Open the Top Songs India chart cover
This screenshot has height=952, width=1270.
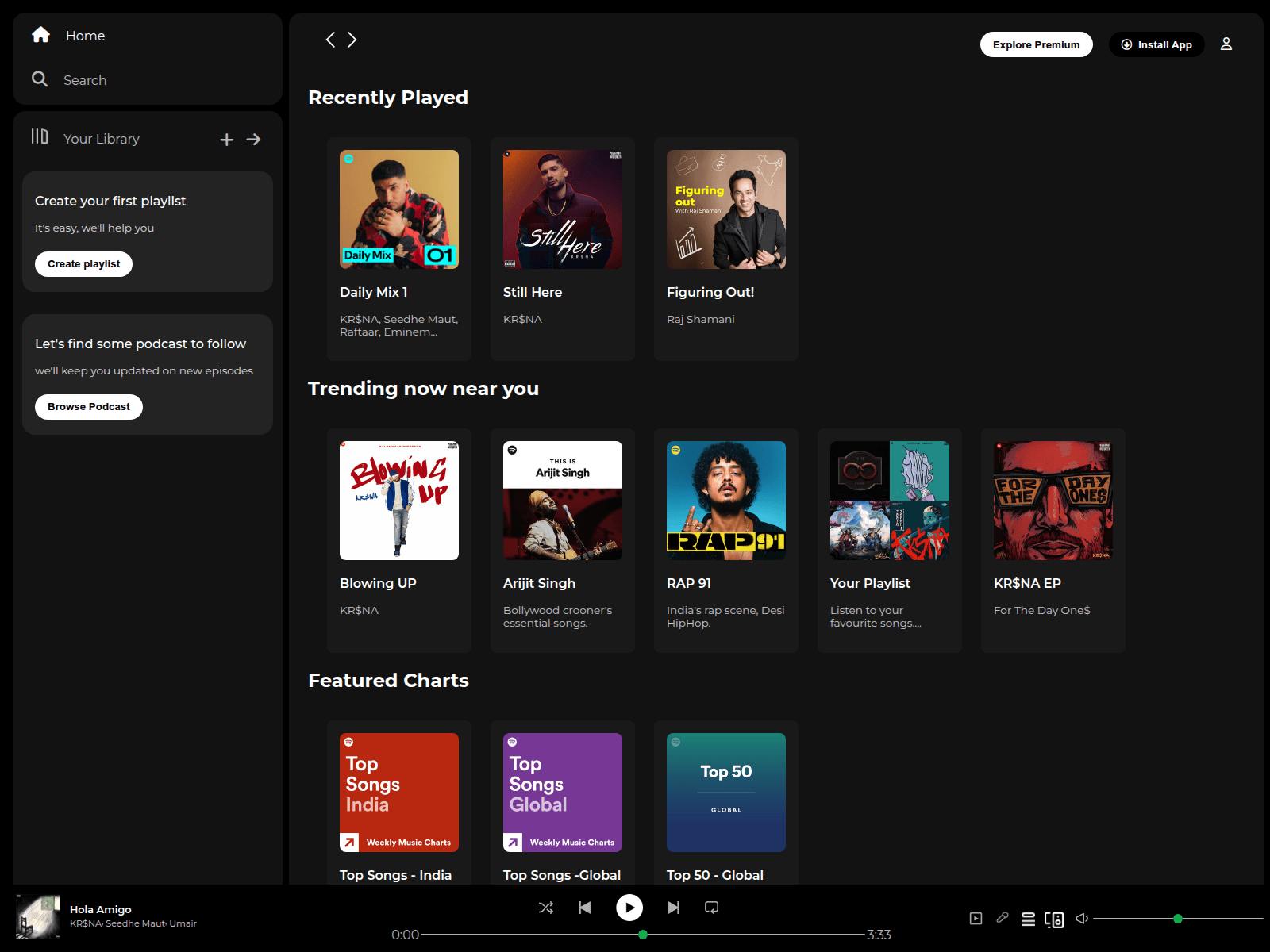coord(399,793)
